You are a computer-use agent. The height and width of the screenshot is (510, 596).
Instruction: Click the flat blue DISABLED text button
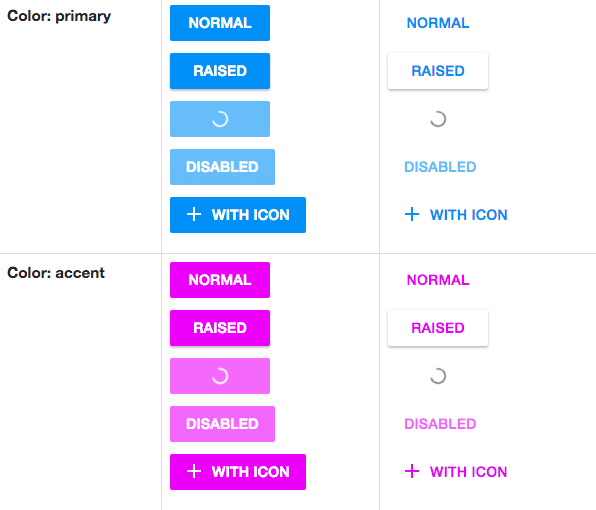(x=440, y=167)
